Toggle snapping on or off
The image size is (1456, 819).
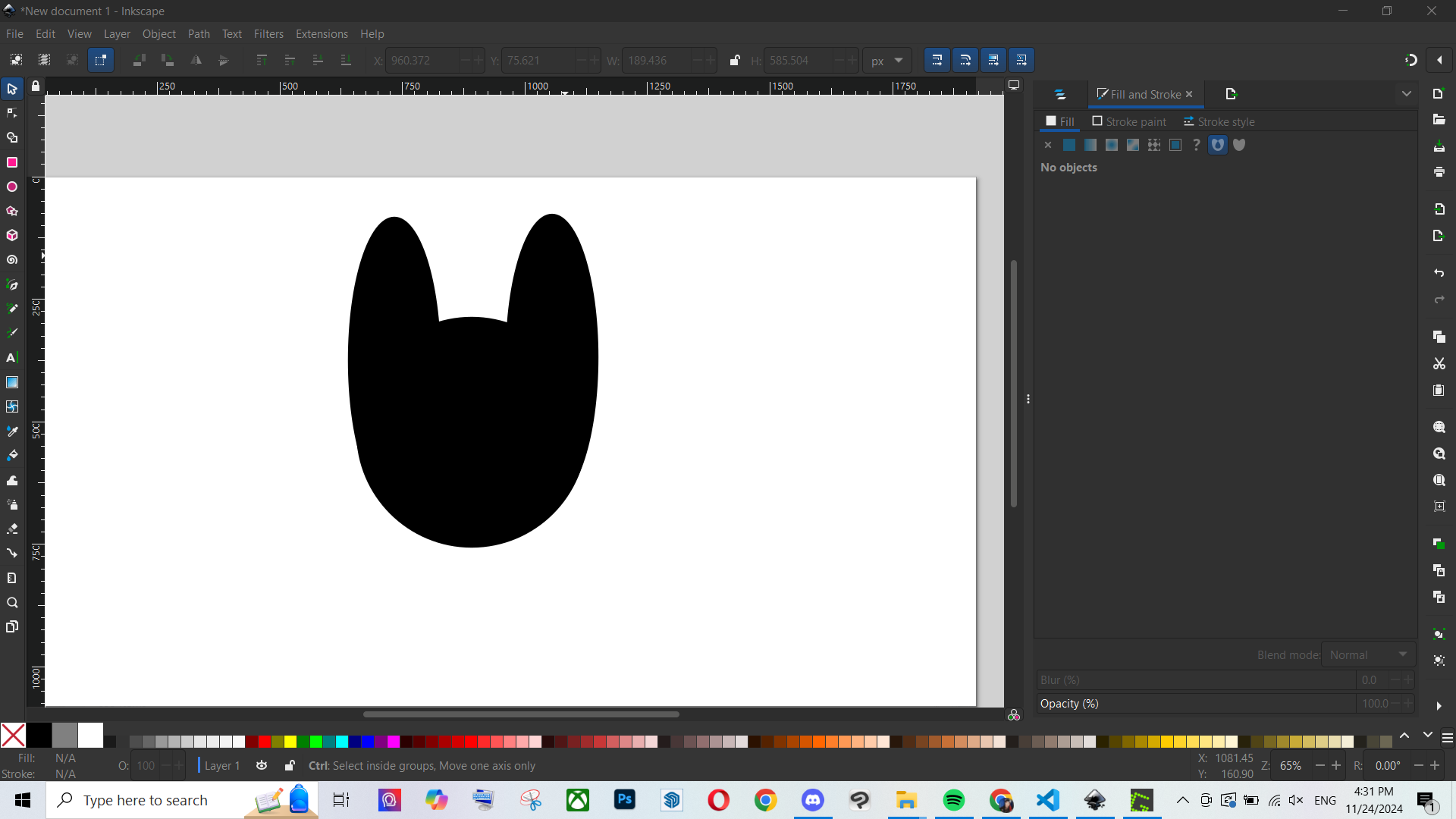(x=1410, y=60)
